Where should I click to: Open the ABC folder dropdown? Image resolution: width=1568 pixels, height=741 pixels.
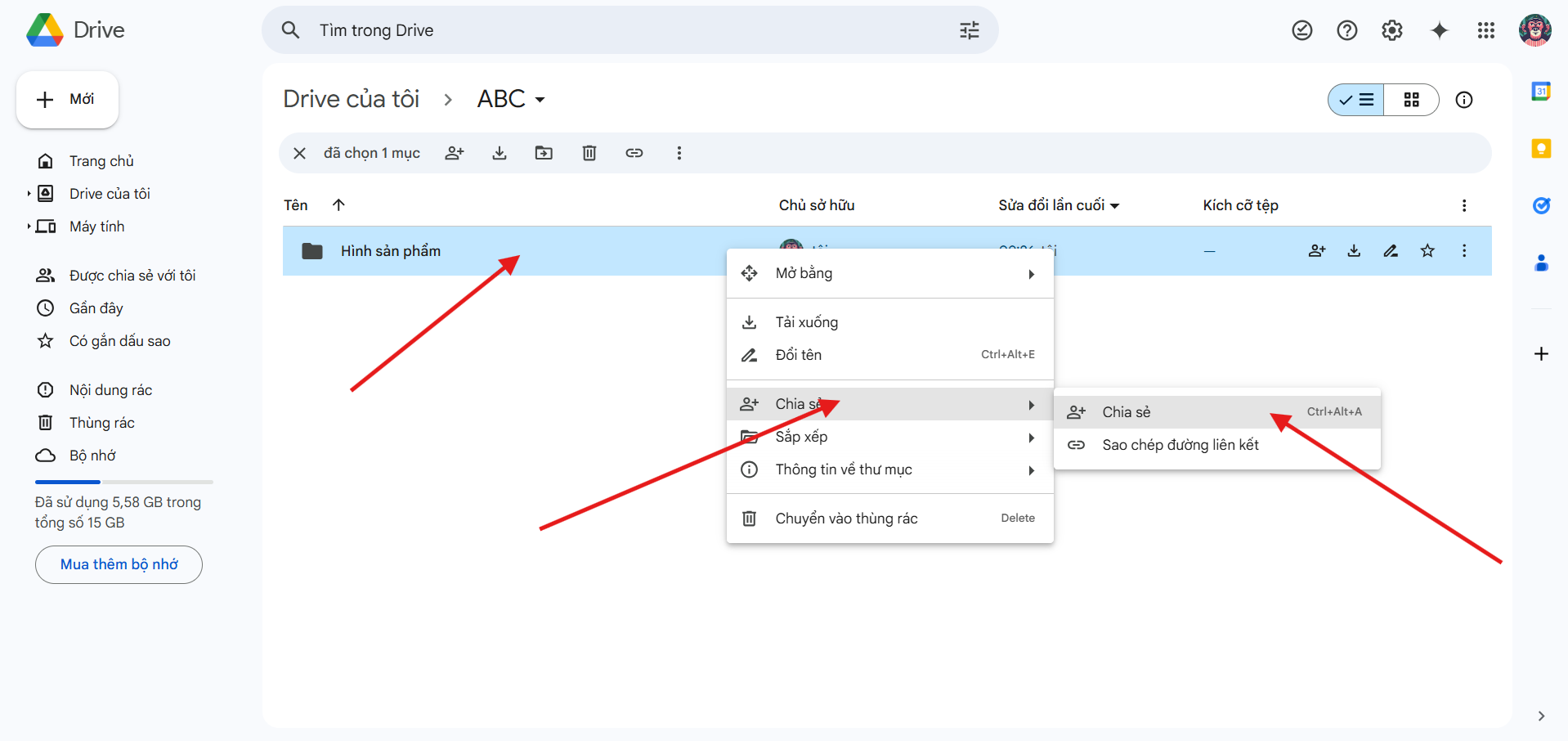[512, 99]
